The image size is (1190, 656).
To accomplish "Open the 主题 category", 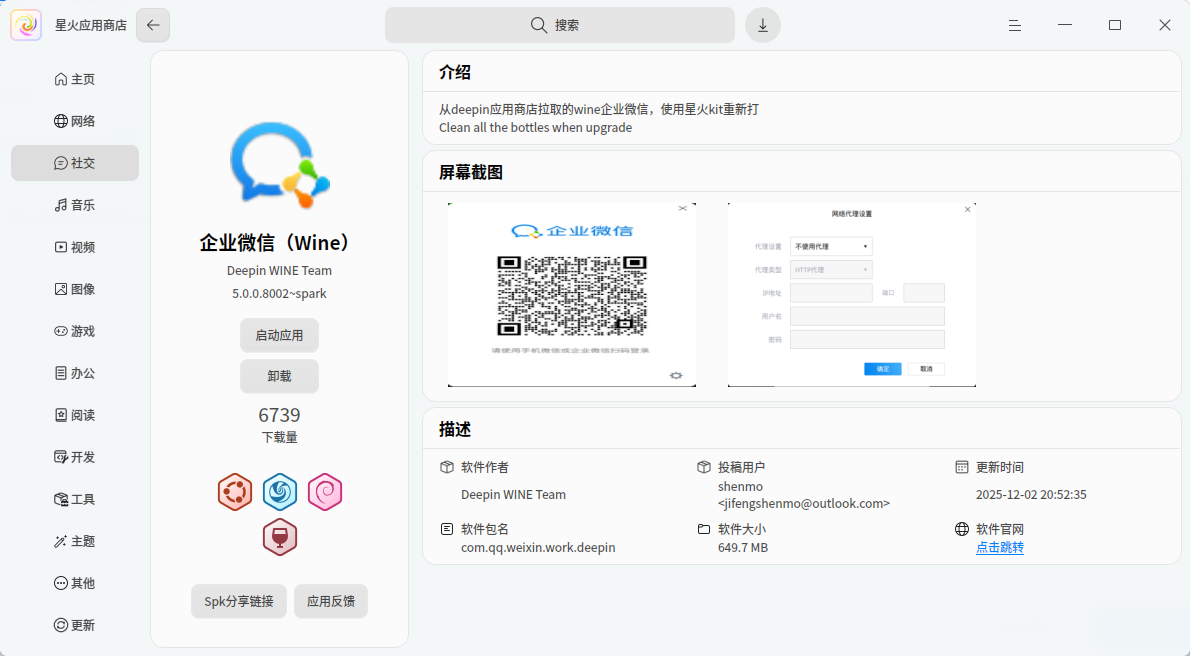I will coord(75,541).
